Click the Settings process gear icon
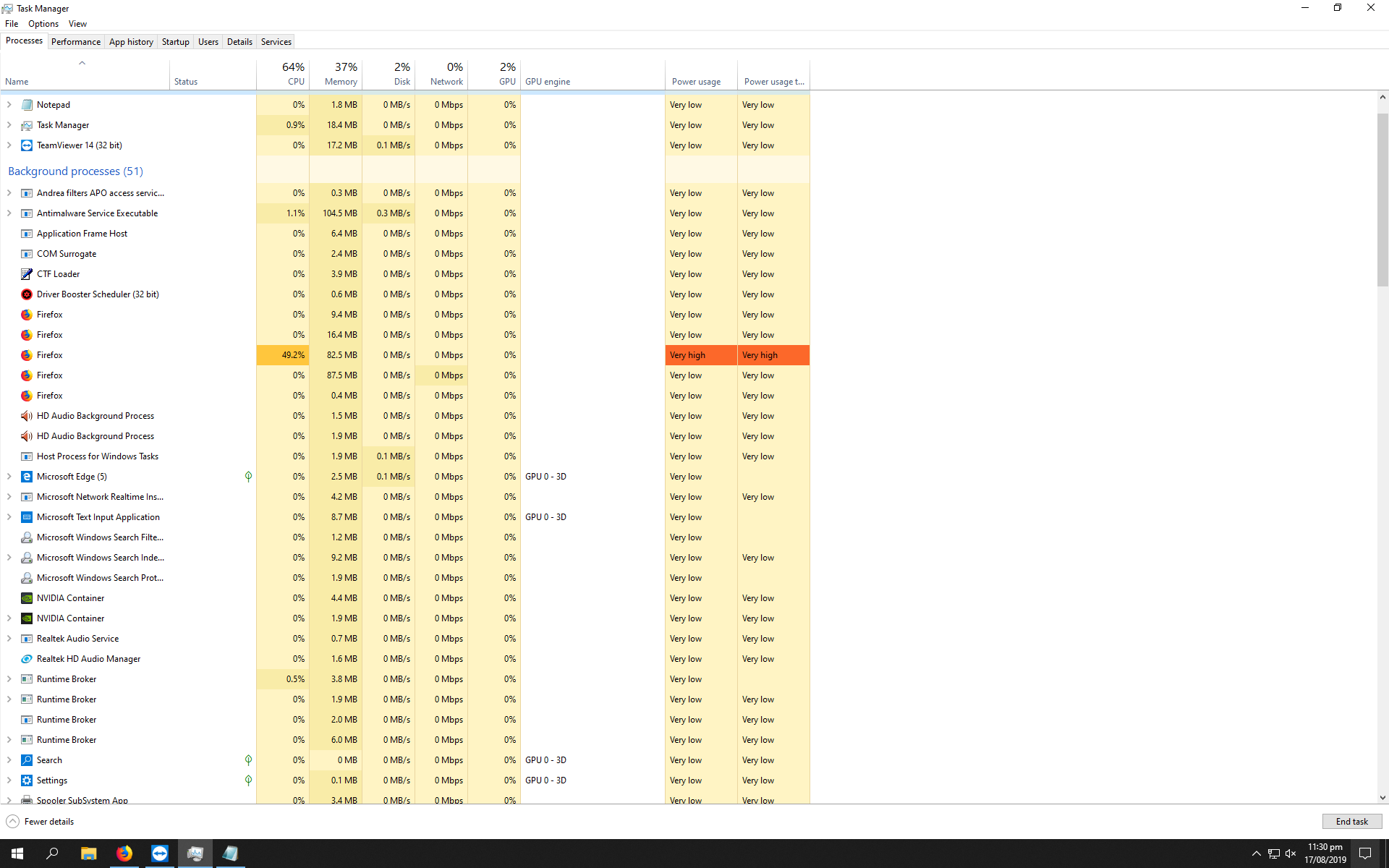Viewport: 1389px width, 868px height. (x=27, y=780)
